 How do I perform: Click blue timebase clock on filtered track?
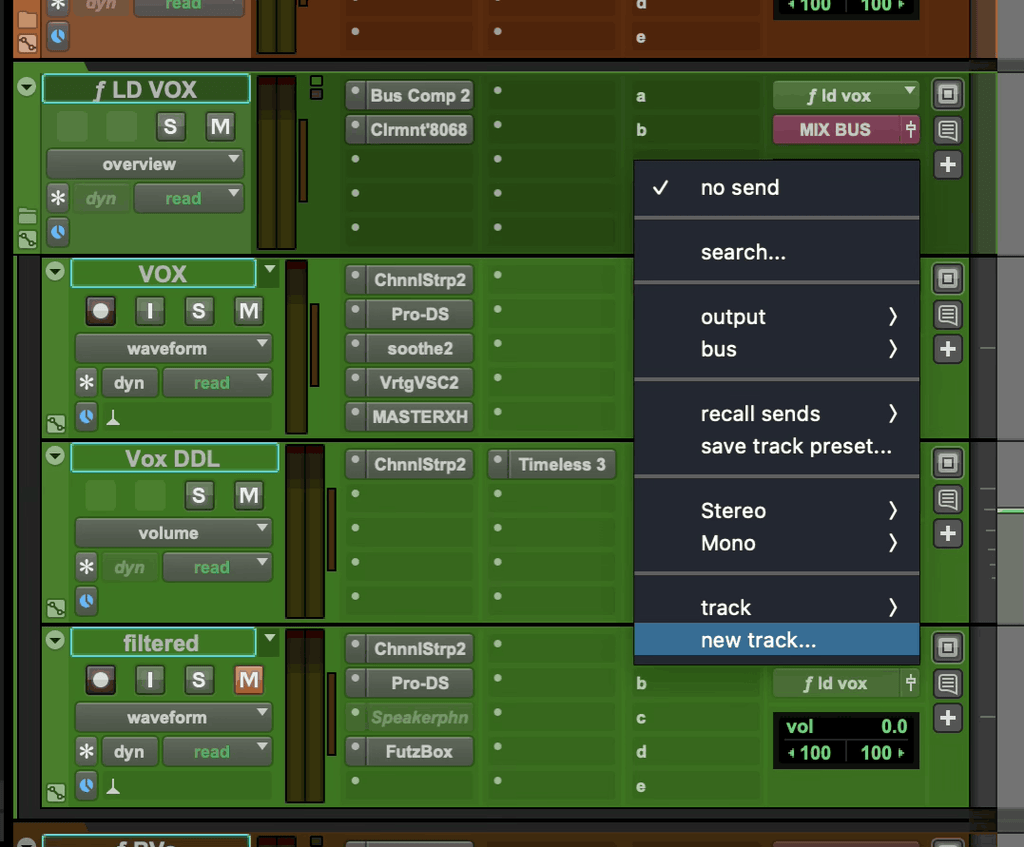(x=86, y=786)
